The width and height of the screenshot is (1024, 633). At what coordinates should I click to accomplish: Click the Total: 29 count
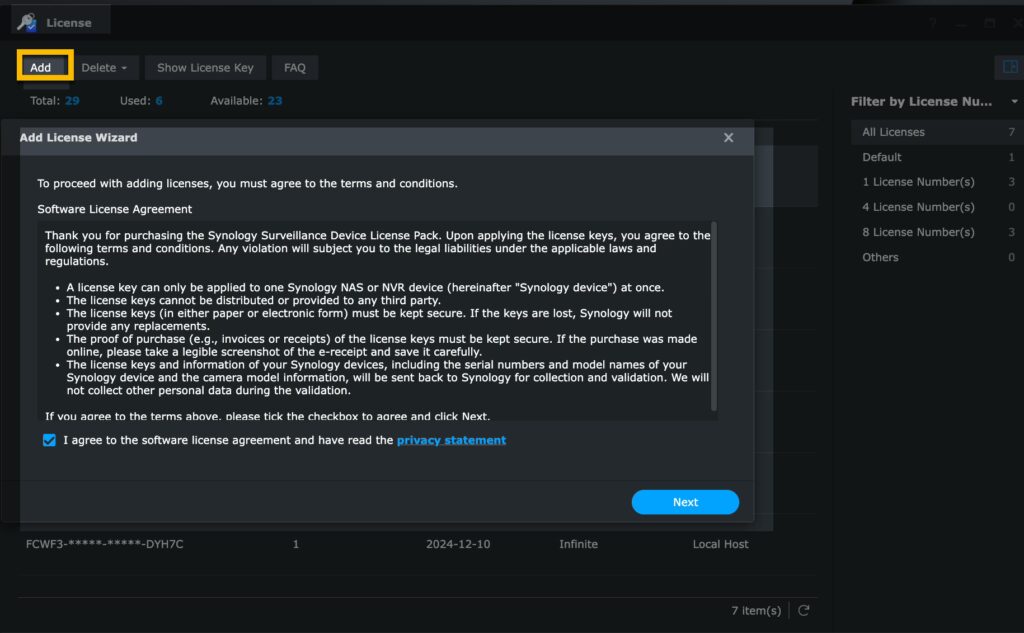pos(55,101)
